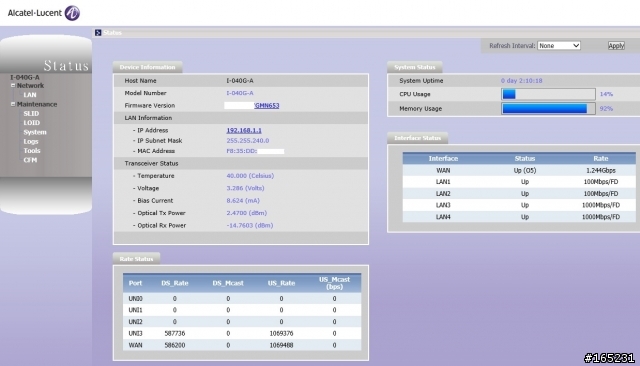
Task: Click the UNI3 US_Rate value 1069376
Action: 281,333
